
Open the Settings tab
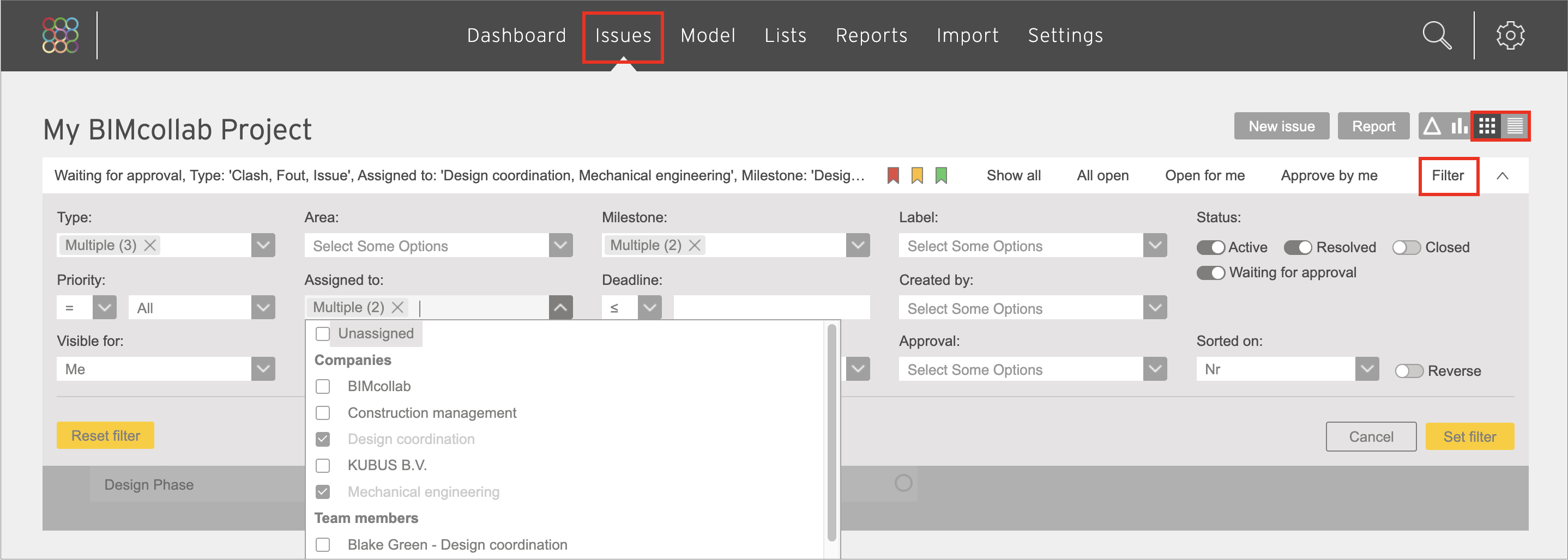(x=1065, y=35)
